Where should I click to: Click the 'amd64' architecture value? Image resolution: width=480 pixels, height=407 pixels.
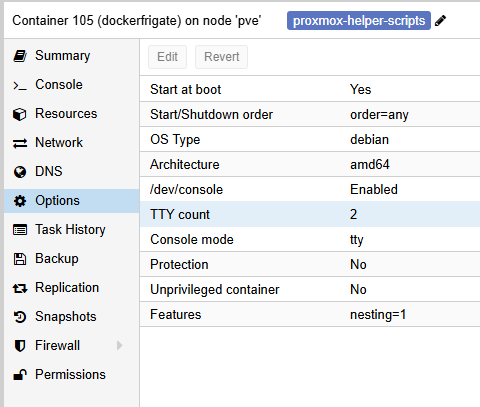click(370, 164)
